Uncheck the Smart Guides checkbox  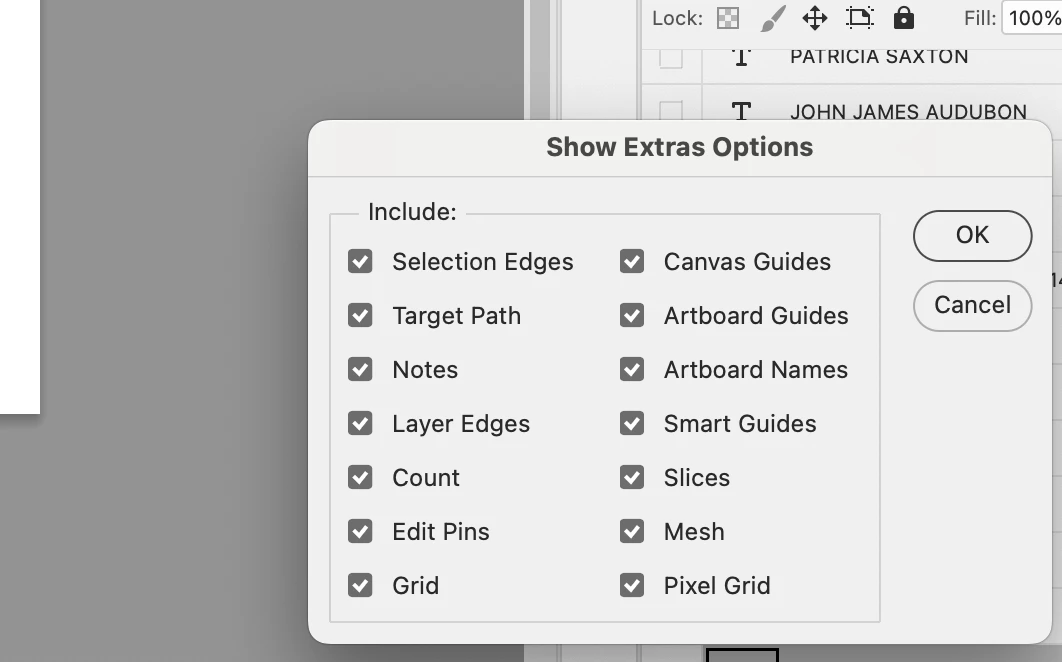click(632, 423)
